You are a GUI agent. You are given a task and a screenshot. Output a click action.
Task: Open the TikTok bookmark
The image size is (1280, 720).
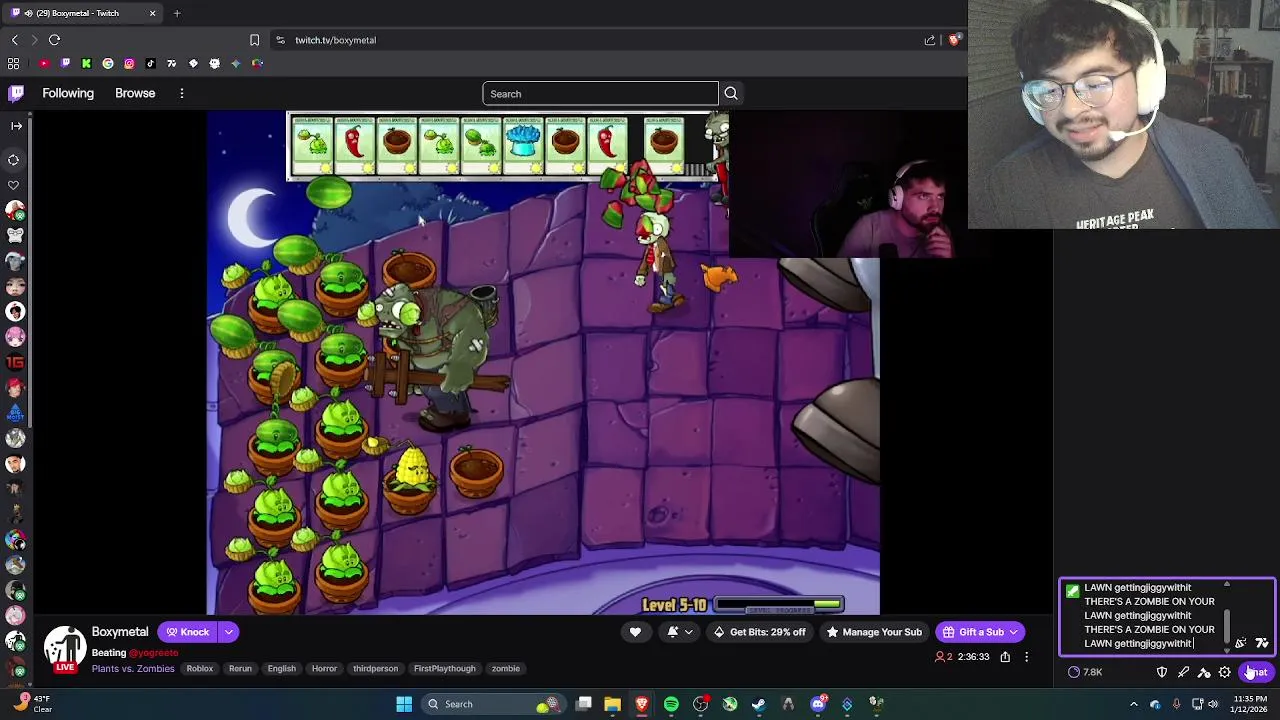150,64
